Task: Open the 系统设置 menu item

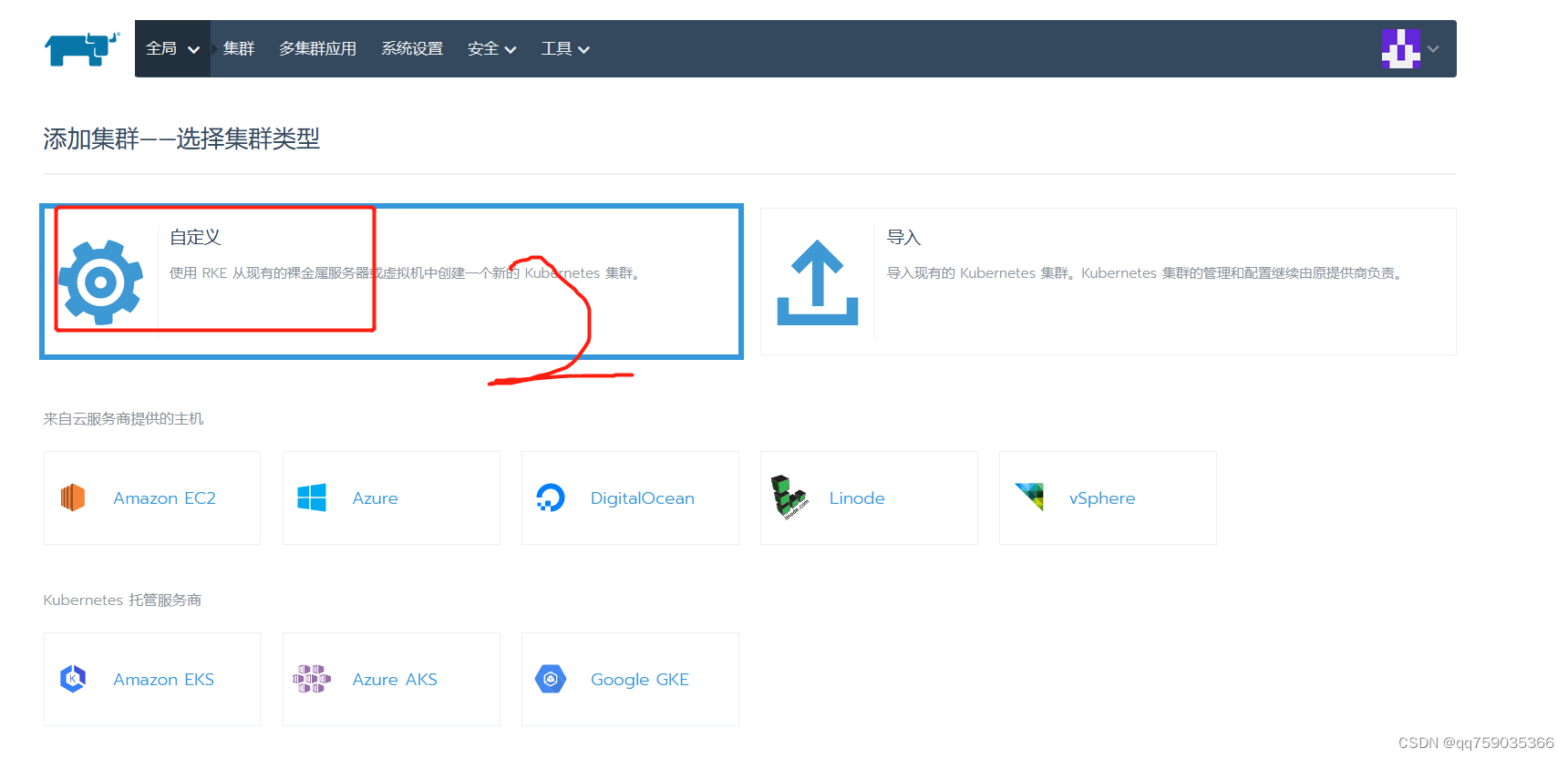Action: (412, 48)
